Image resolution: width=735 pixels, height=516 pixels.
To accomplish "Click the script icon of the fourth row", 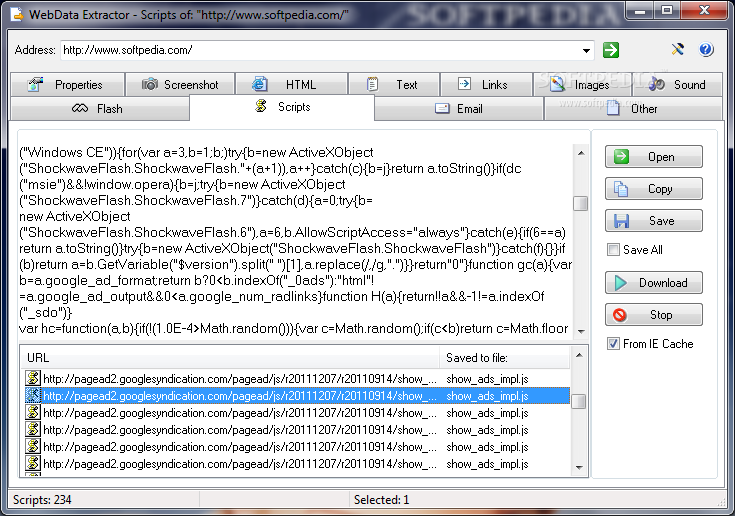I will (32, 429).
